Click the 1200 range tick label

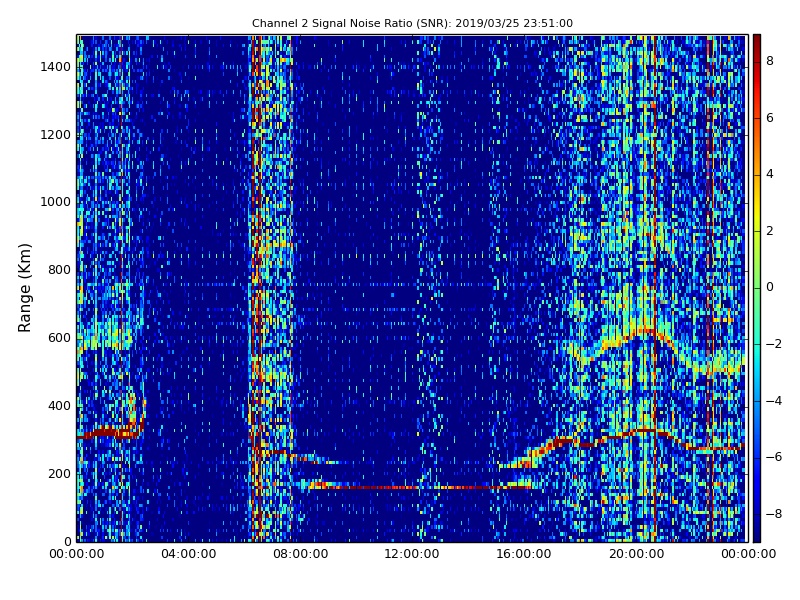56,135
